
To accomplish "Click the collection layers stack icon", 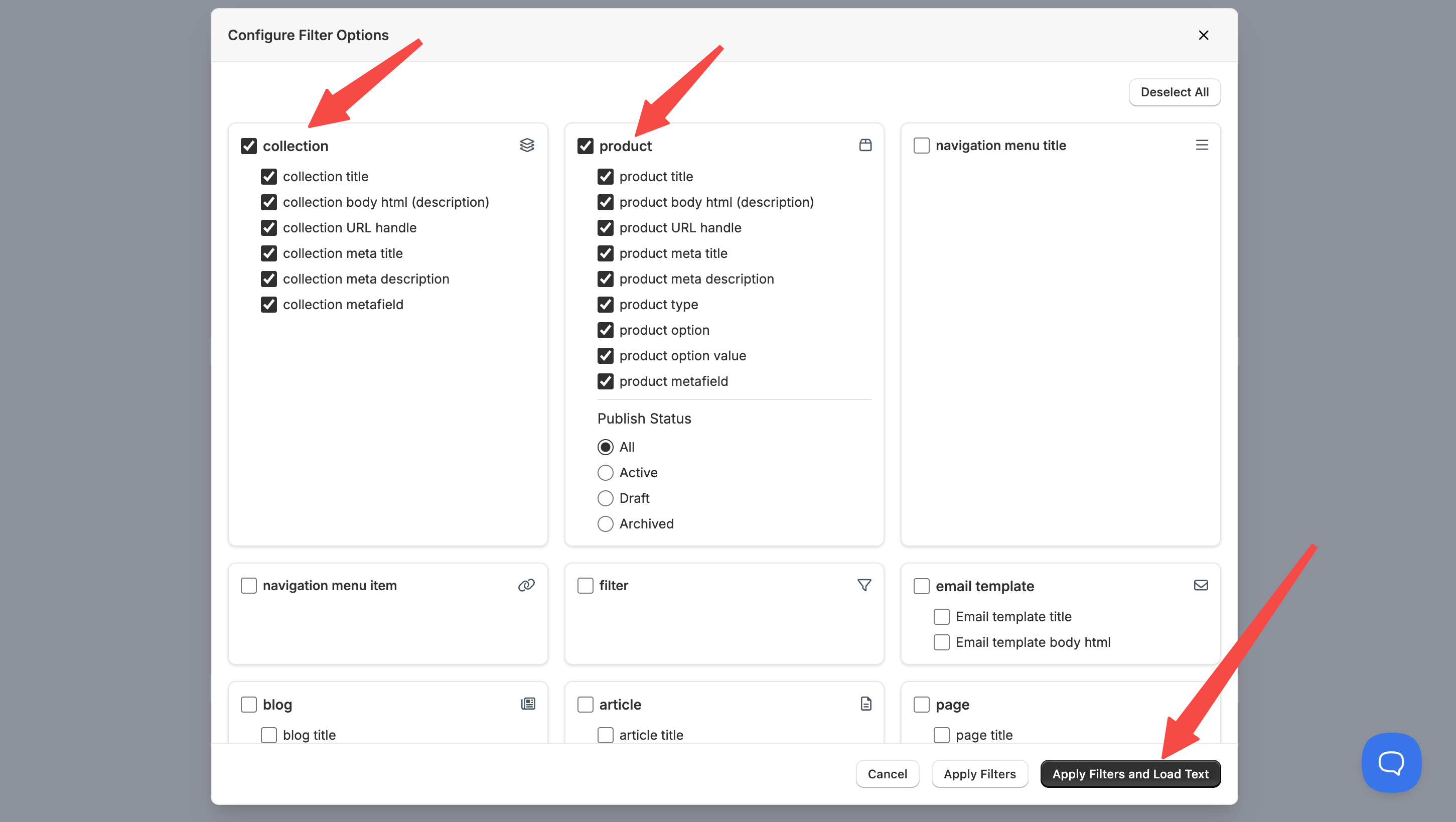I will tap(527, 146).
